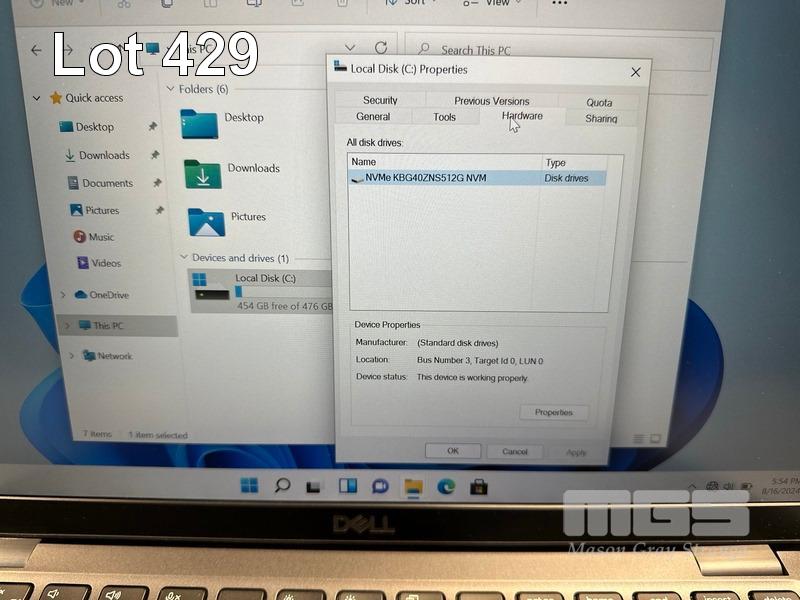Collapse Devices and drives group
The image size is (800, 600).
[x=183, y=258]
